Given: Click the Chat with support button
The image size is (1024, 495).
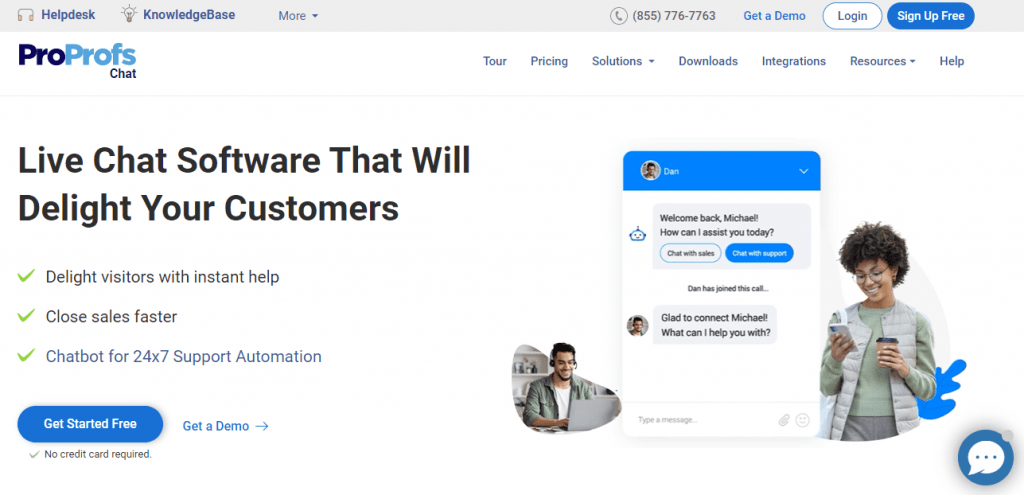Looking at the screenshot, I should pyautogui.click(x=760, y=253).
